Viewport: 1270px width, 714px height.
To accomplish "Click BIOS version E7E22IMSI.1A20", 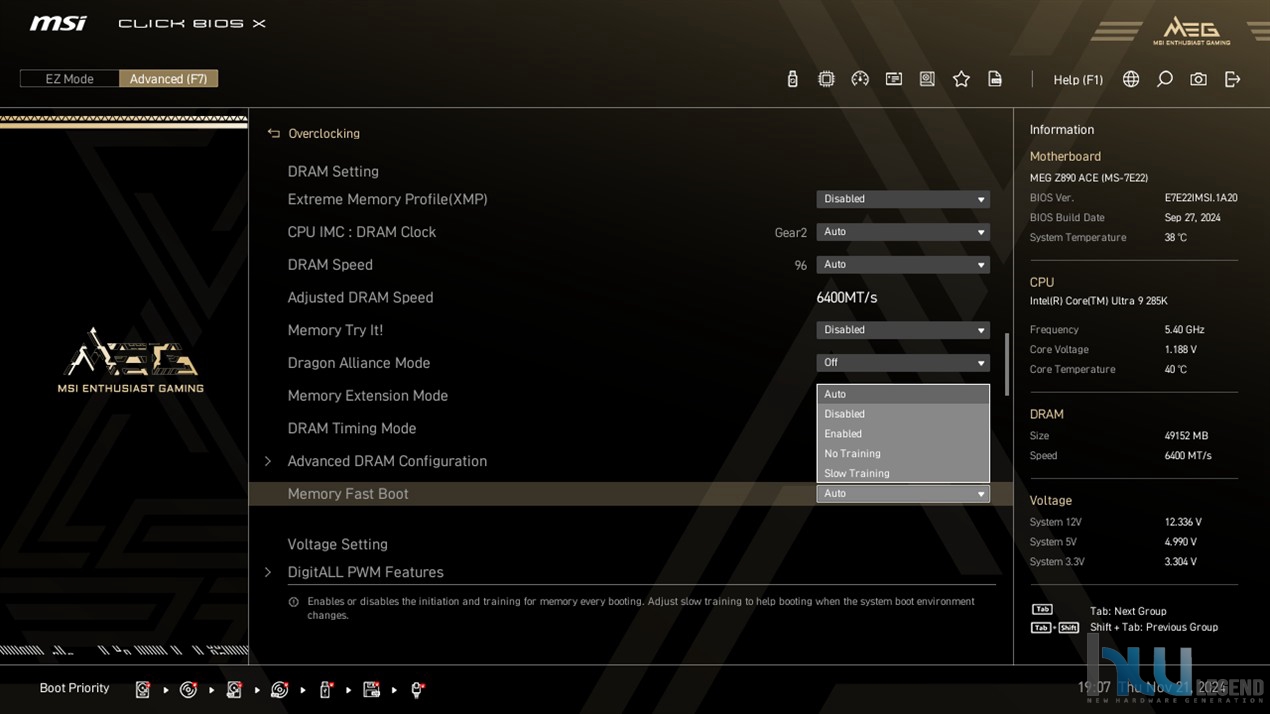I will point(1201,198).
